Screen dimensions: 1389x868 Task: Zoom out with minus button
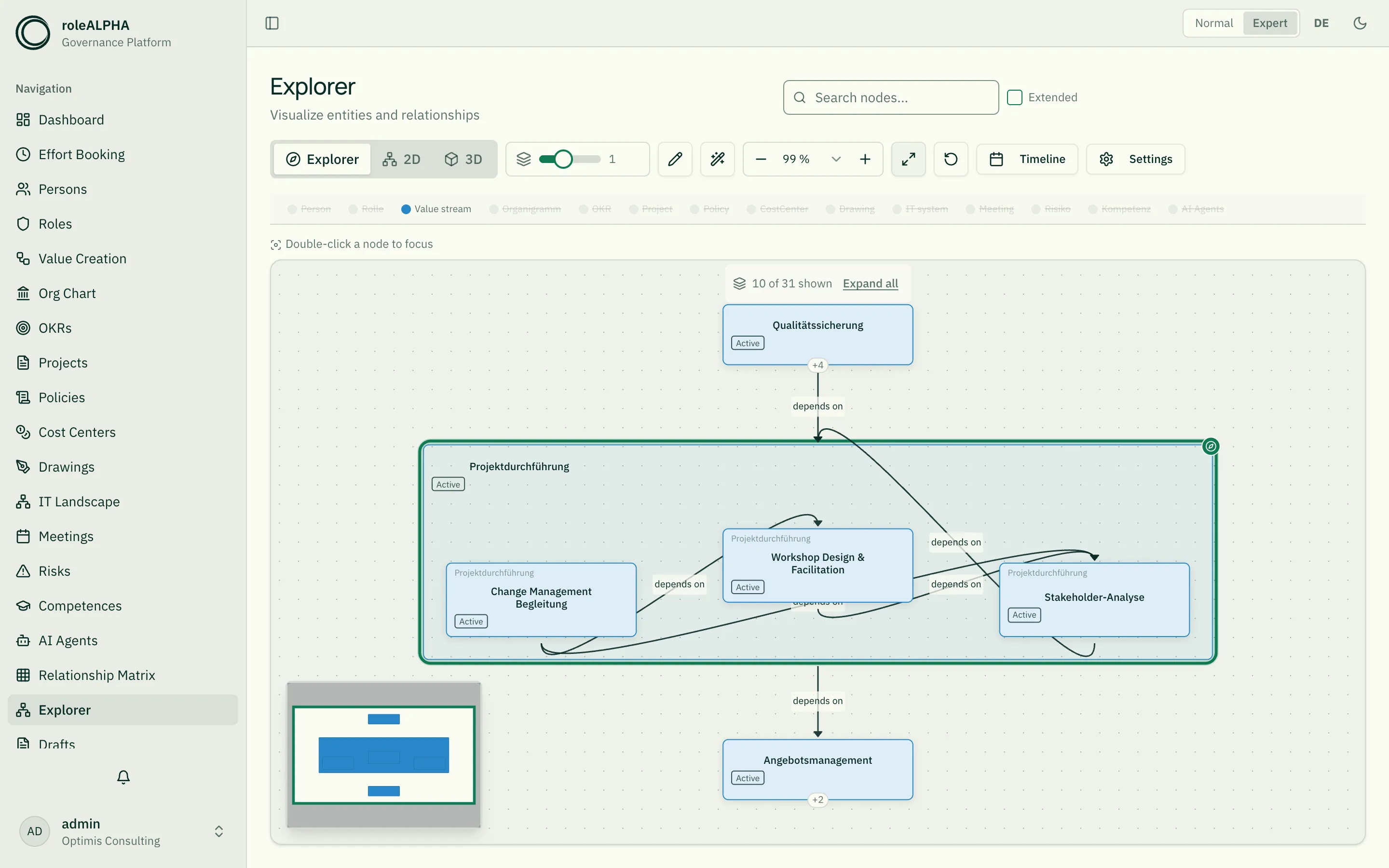pyautogui.click(x=761, y=159)
